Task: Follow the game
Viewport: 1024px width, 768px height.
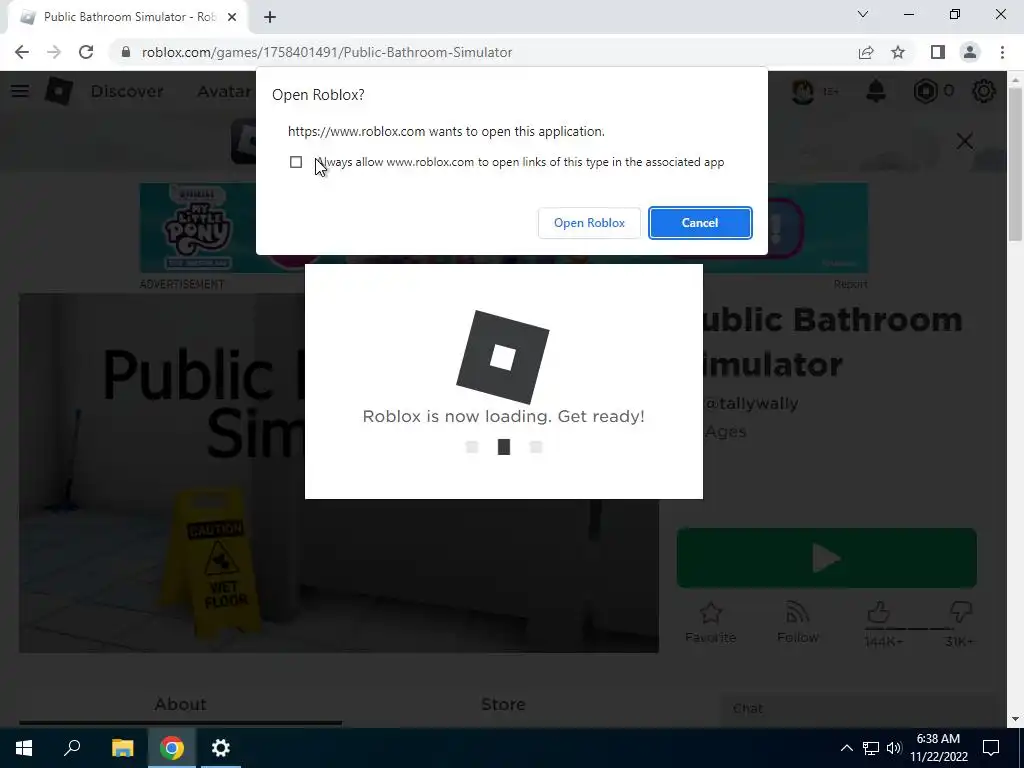Action: (797, 623)
